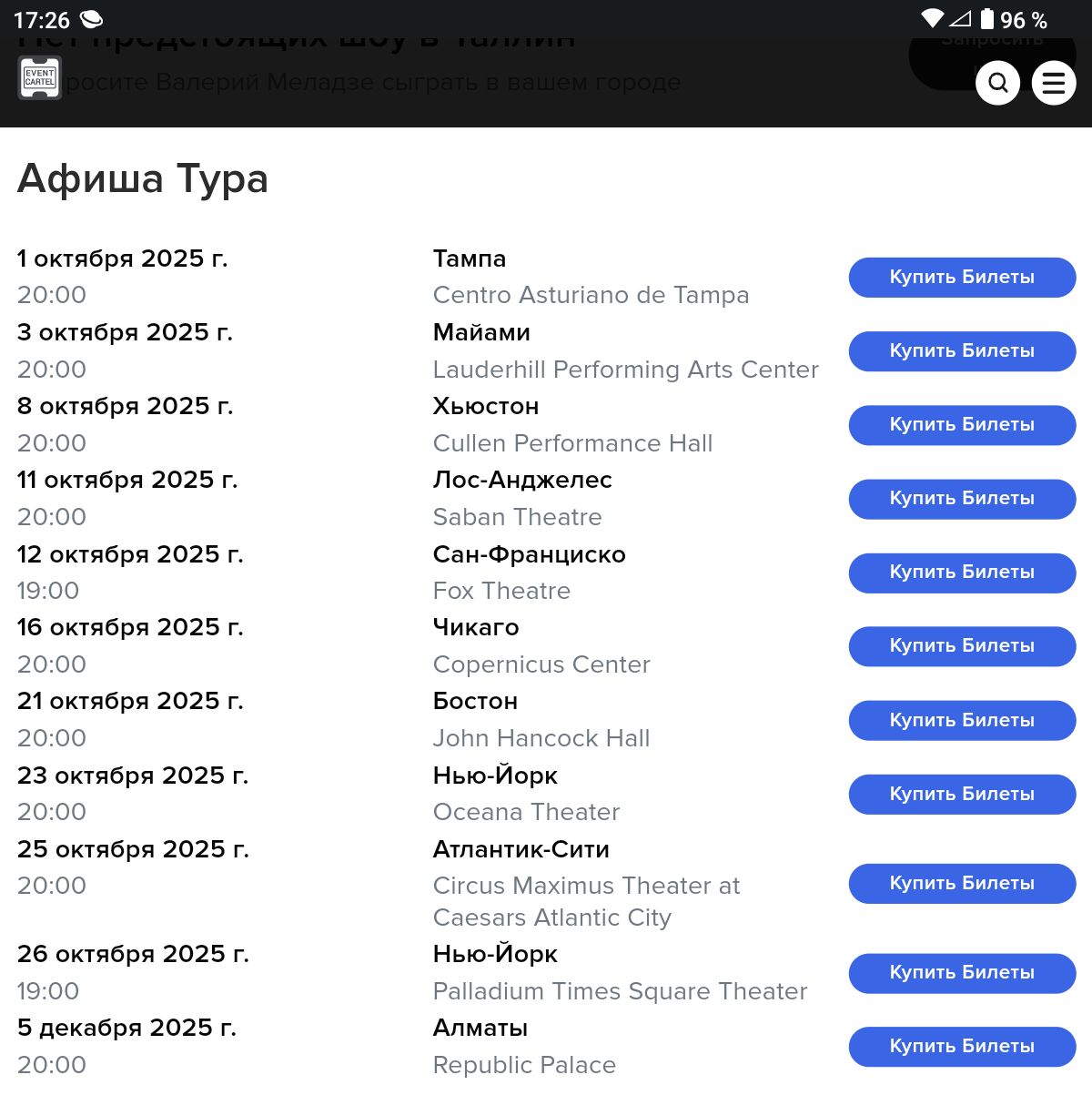The height and width of the screenshot is (1095, 1092).
Task: Tap the notification icon next to the clock
Action: click(91, 19)
